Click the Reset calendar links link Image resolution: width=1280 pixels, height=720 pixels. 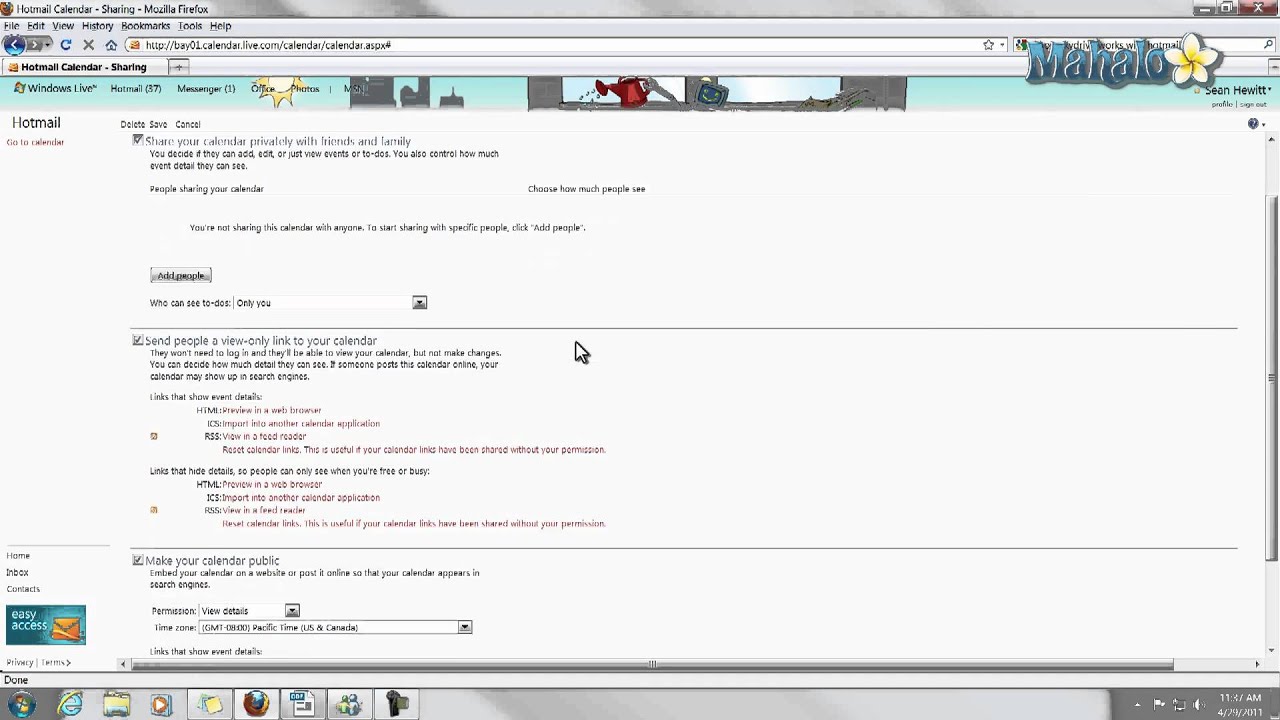(x=252, y=449)
